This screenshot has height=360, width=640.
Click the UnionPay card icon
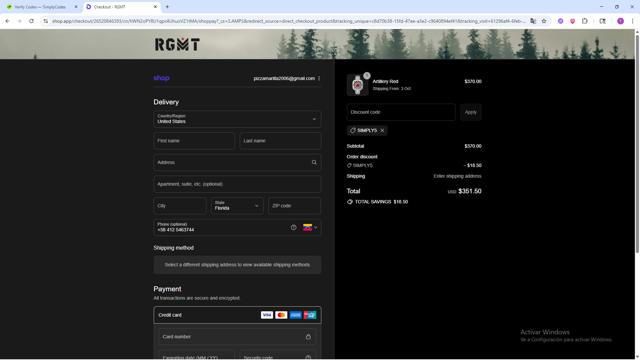coord(310,315)
